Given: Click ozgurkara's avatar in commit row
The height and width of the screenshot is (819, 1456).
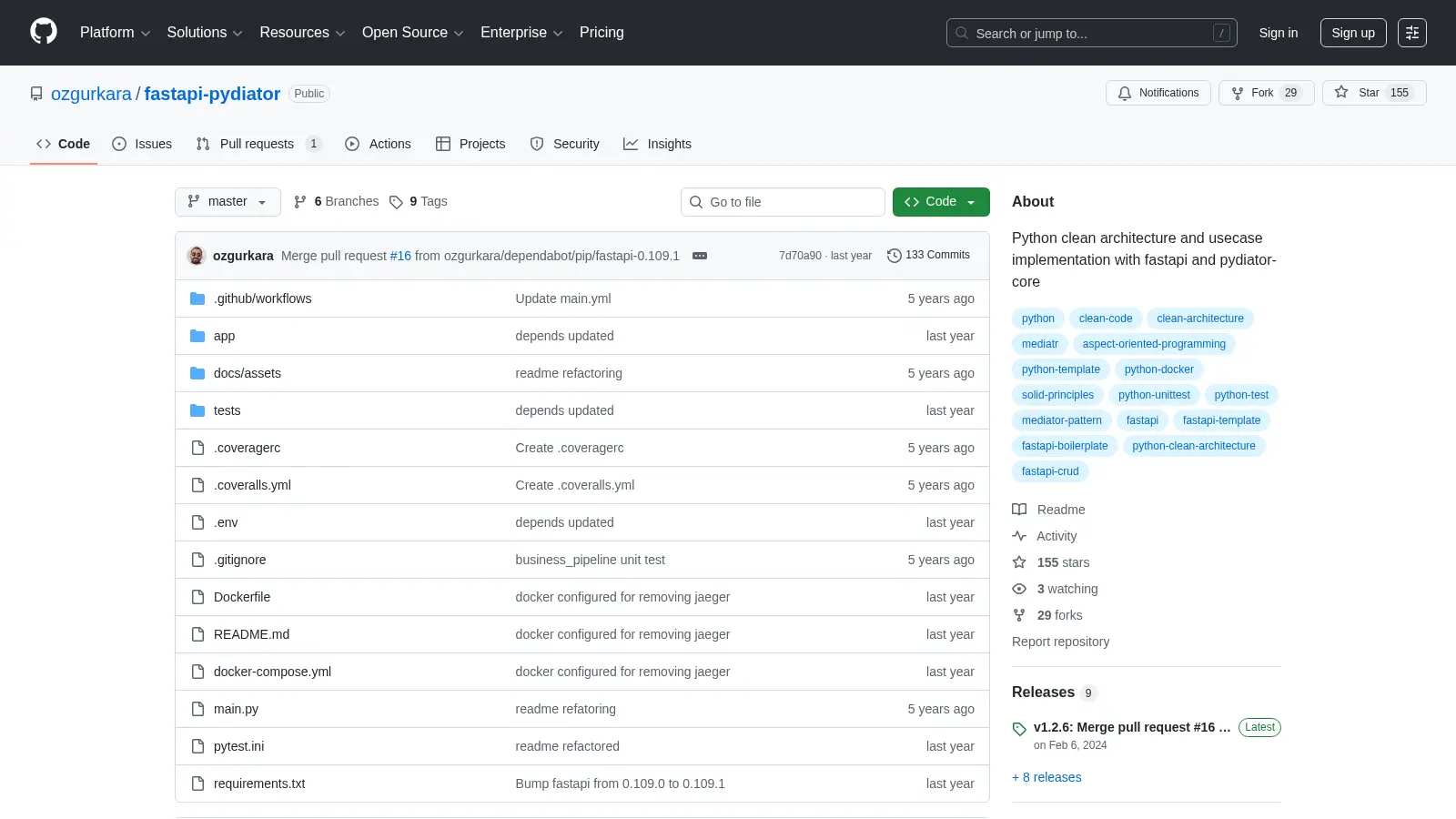Looking at the screenshot, I should pos(197,256).
